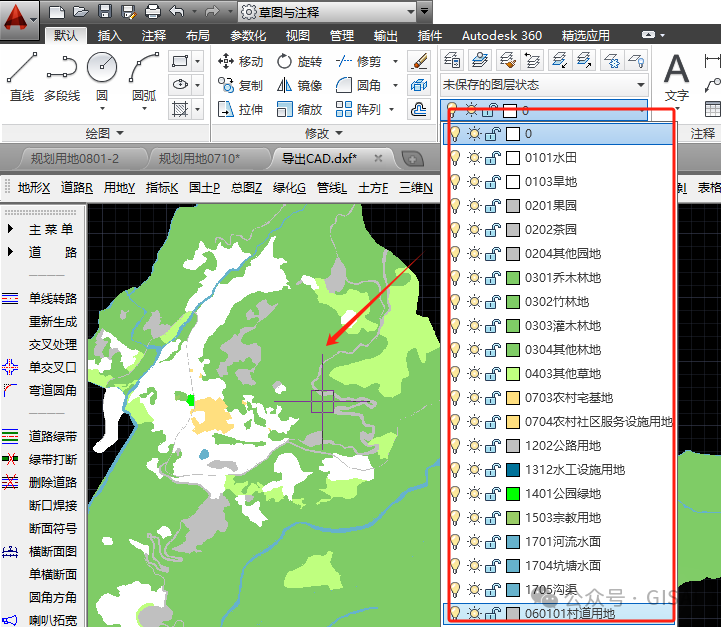Toggle lightbulb visibility of layer 0101水田

[x=455, y=158]
